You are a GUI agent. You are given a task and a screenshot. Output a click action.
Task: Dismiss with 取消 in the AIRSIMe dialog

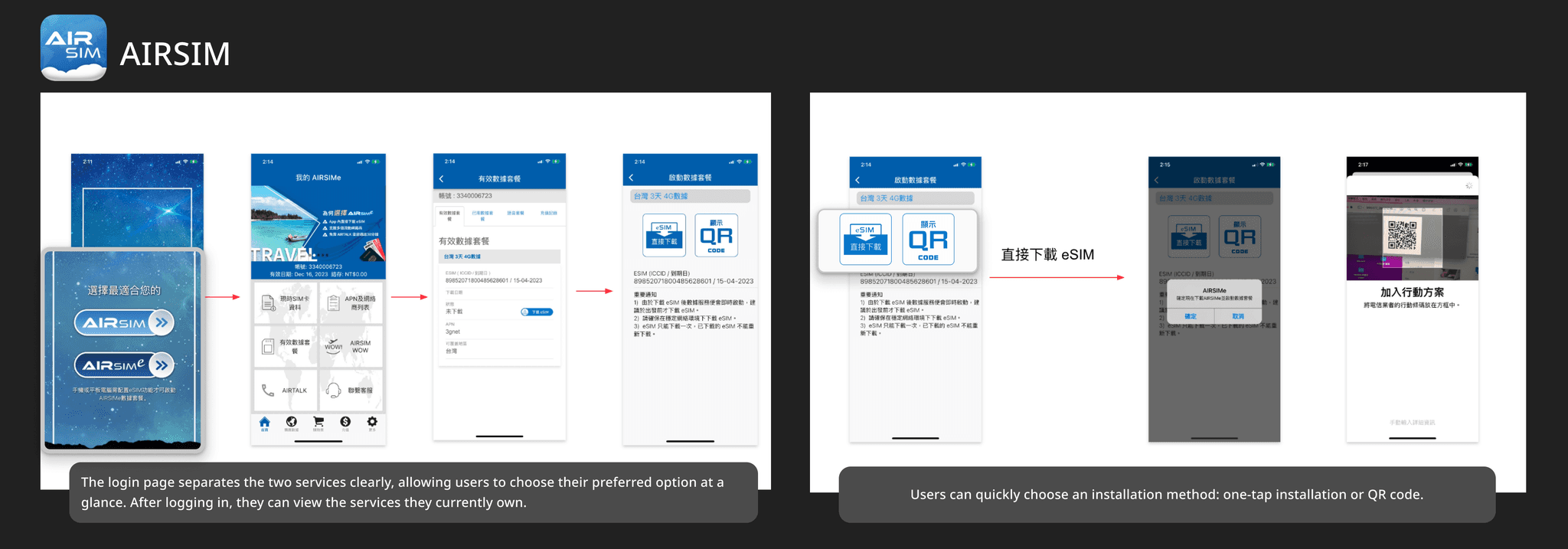point(1238,316)
